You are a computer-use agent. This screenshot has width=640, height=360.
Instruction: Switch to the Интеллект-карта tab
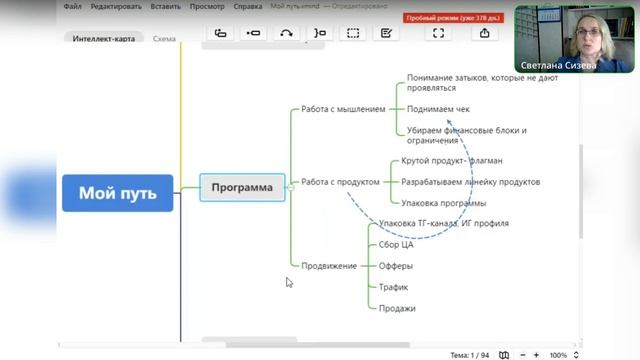click(x=104, y=38)
